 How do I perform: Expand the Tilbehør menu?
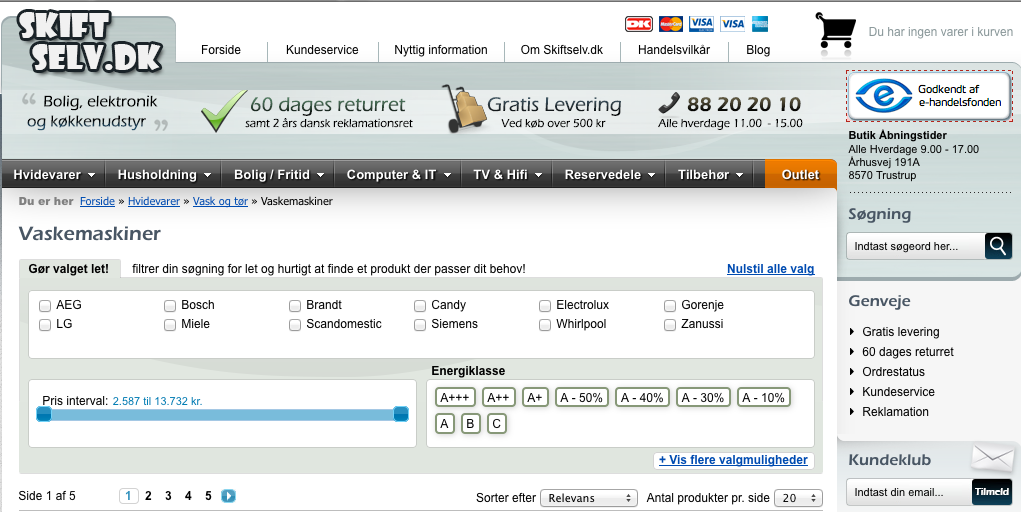pyautogui.click(x=710, y=175)
